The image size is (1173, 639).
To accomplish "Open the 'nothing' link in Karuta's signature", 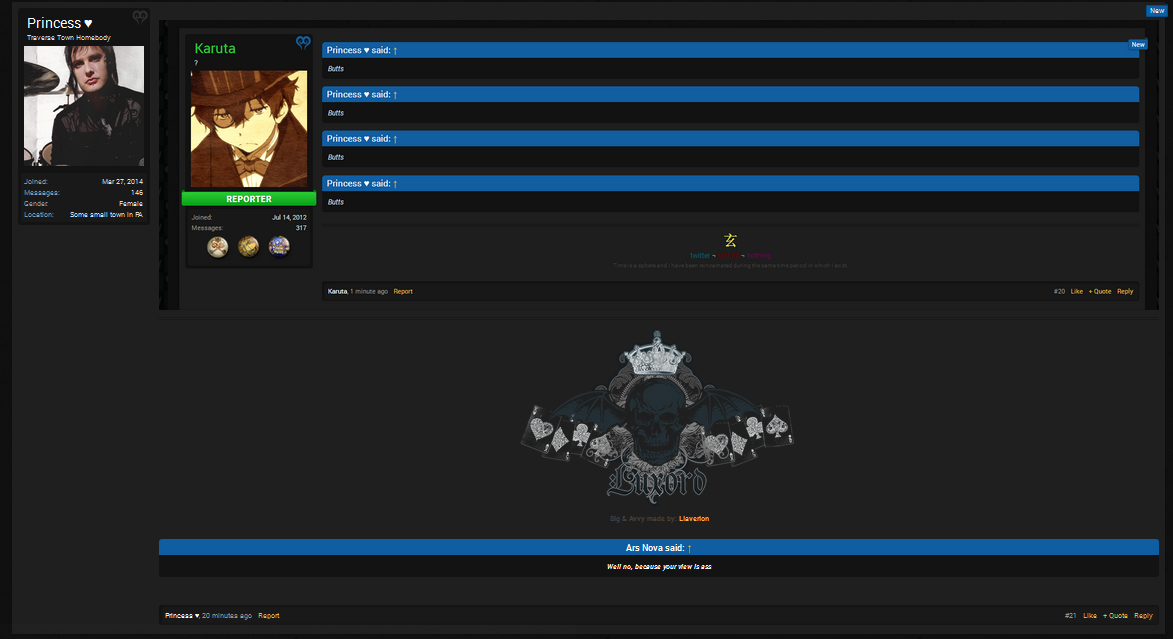I will pos(759,256).
